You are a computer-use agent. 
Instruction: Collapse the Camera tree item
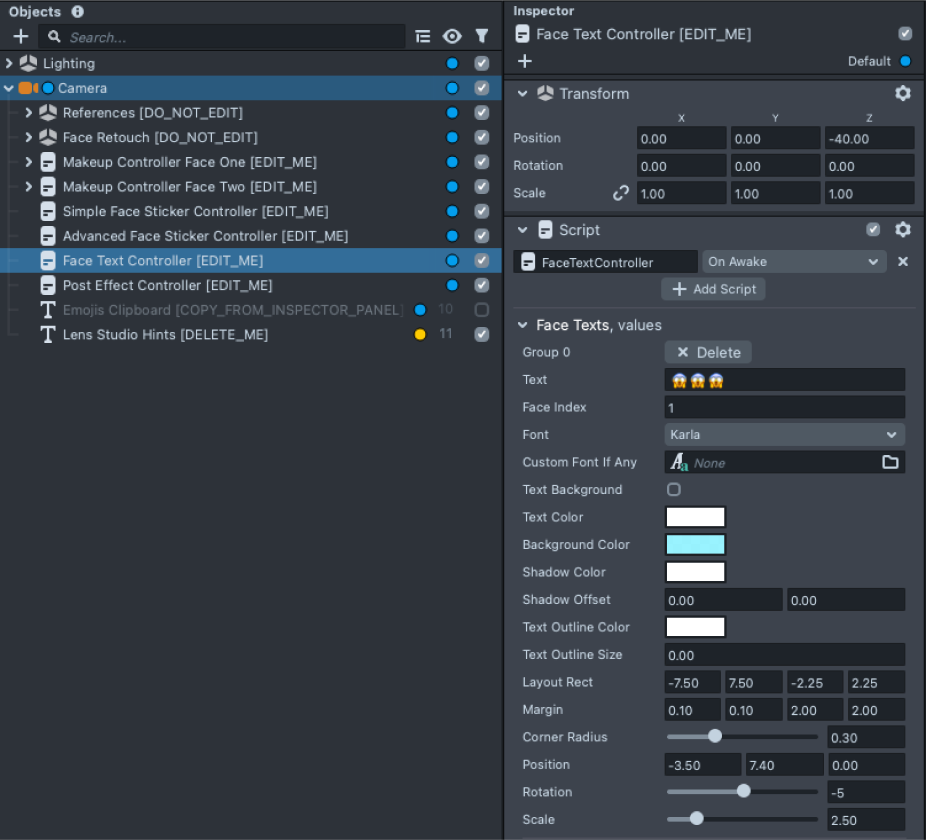pos(9,88)
